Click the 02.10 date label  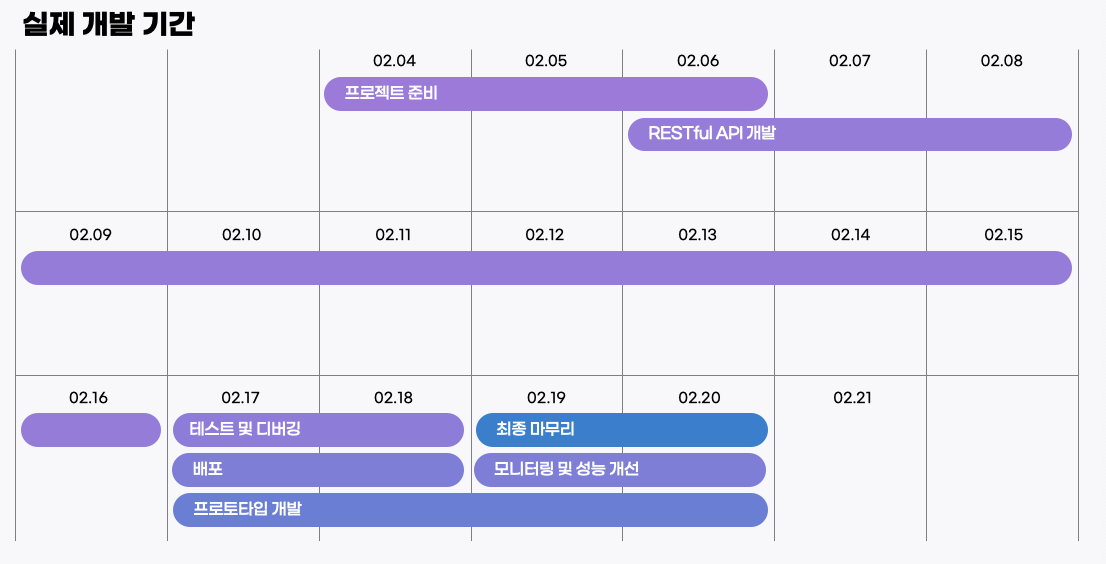[x=241, y=235]
